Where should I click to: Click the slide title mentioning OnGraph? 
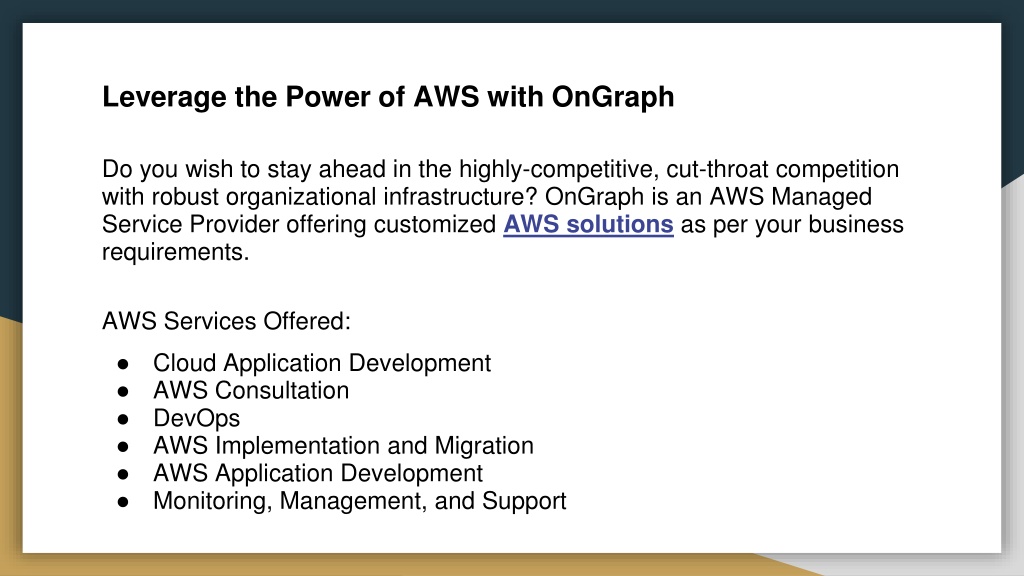point(388,97)
